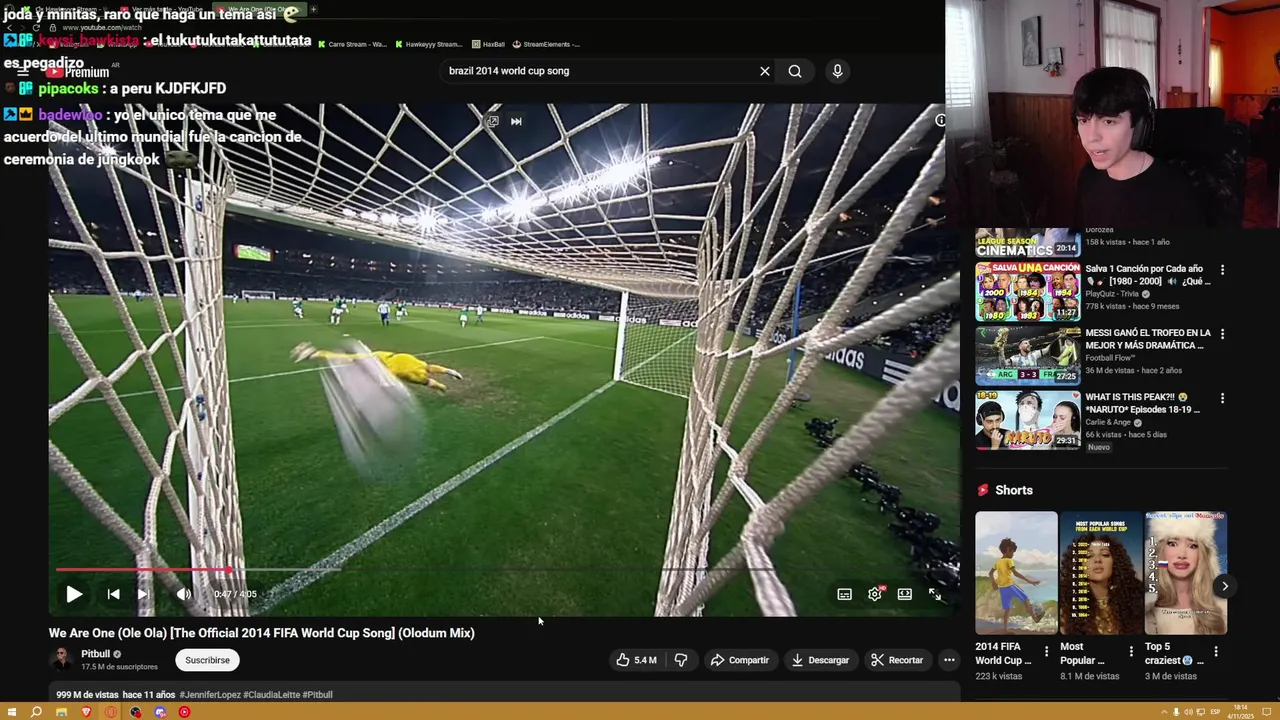
Task: Click the info icon on the video
Action: [940, 120]
